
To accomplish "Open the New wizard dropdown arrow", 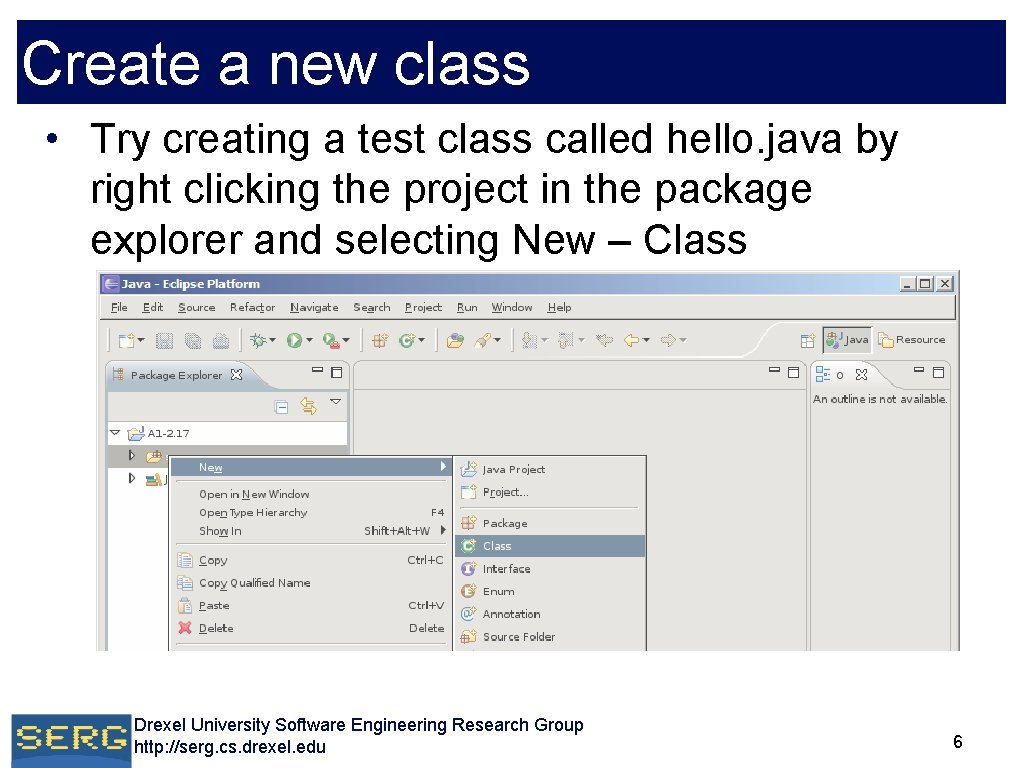I will pos(140,340).
